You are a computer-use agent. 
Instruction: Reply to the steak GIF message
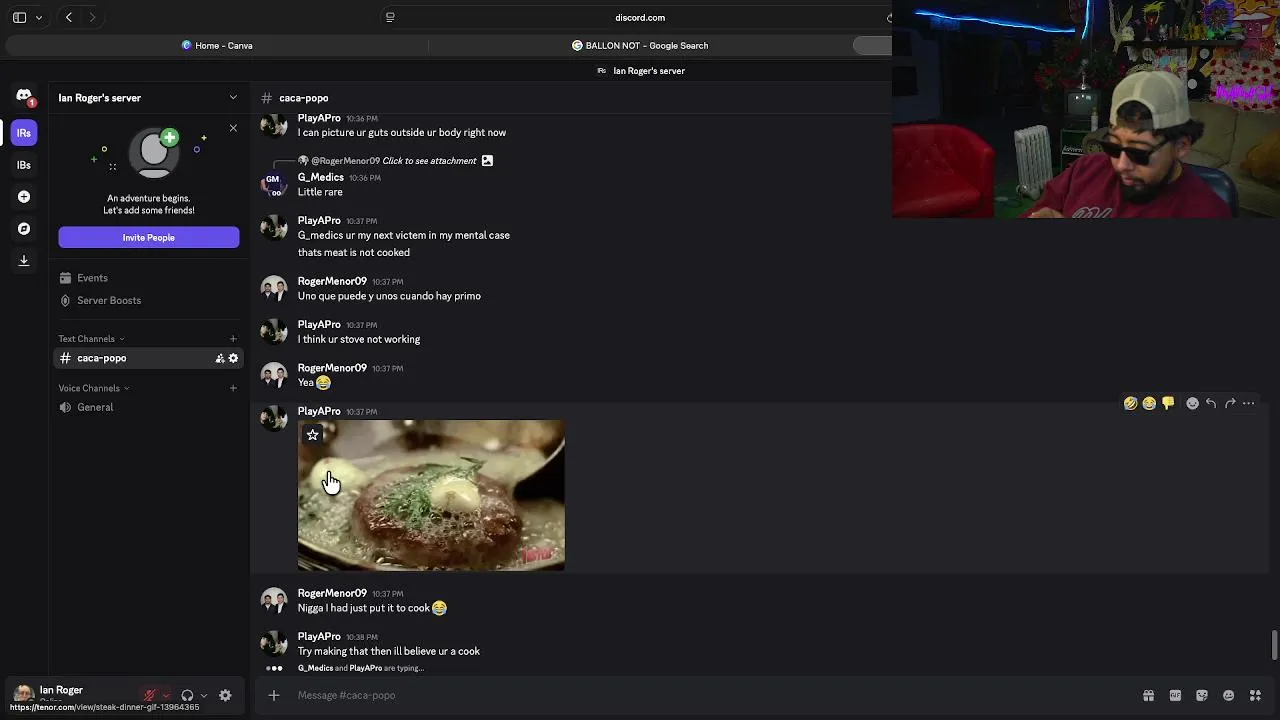tap(1211, 403)
